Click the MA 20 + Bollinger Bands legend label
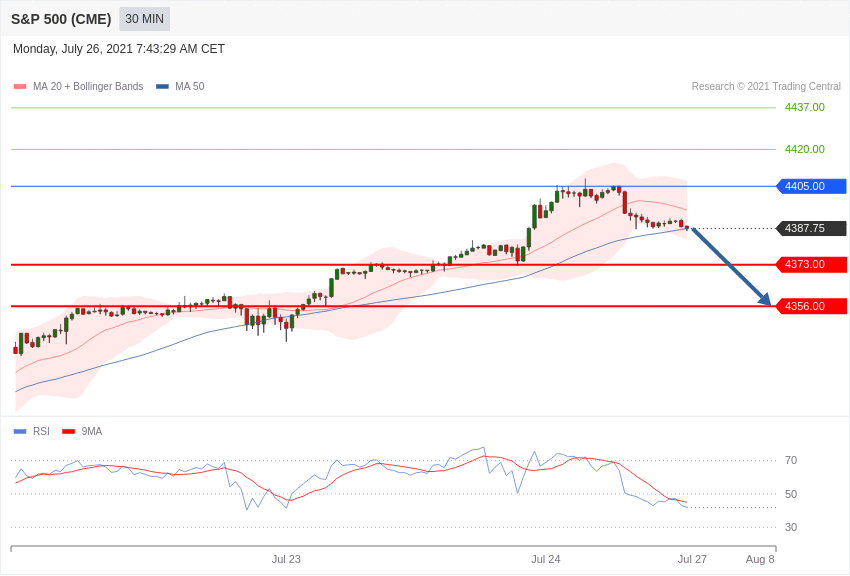850x576 pixels. [x=88, y=87]
